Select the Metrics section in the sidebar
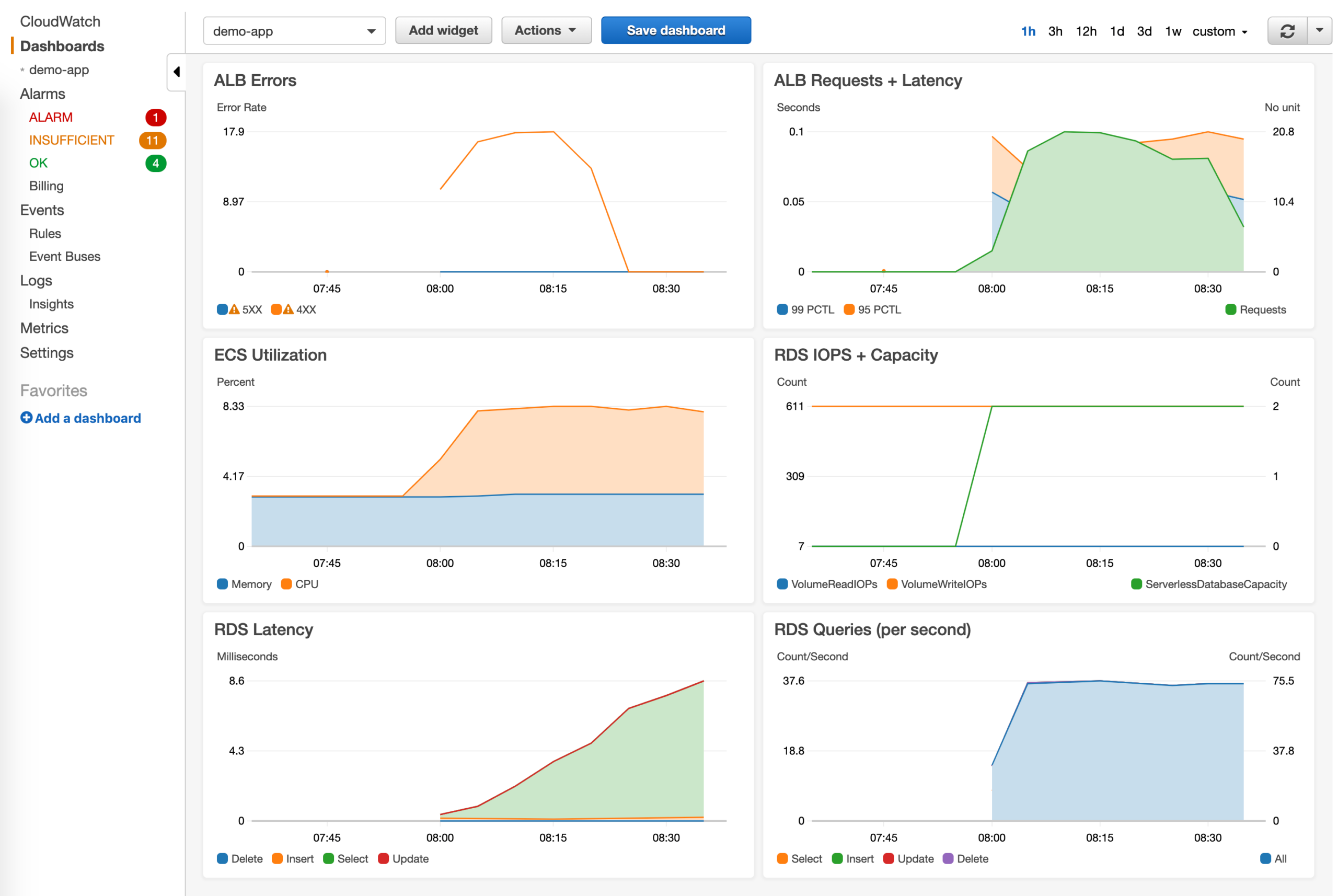Viewport: 1338px width, 896px height. [x=44, y=328]
